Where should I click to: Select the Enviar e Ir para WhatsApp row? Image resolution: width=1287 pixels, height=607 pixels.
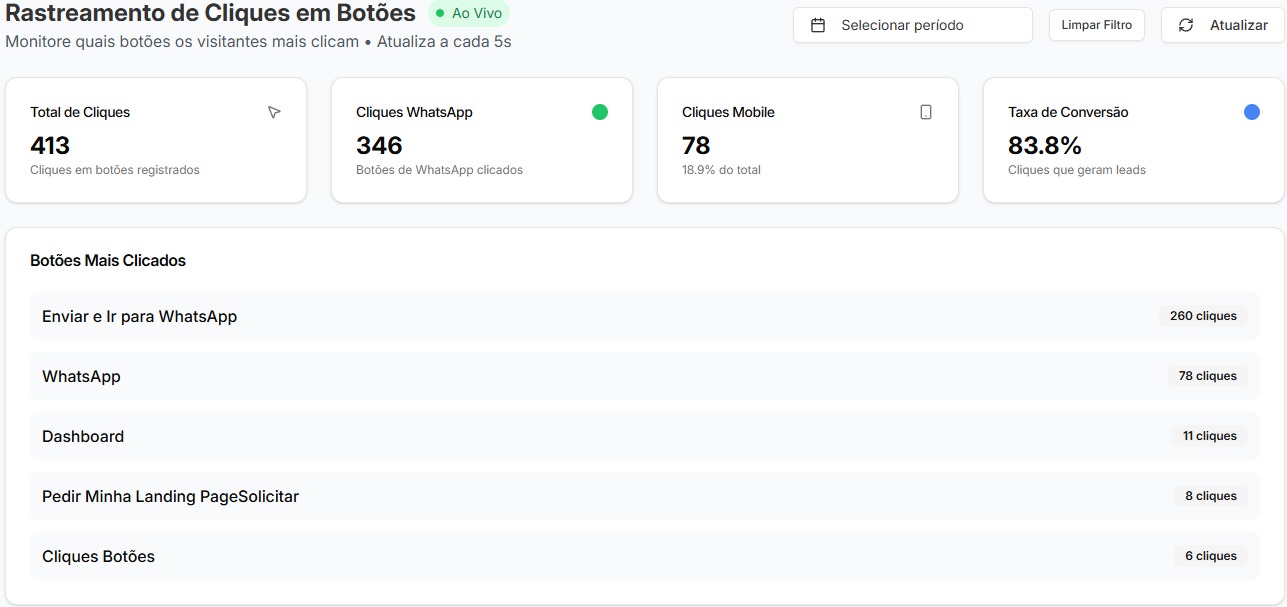point(645,316)
